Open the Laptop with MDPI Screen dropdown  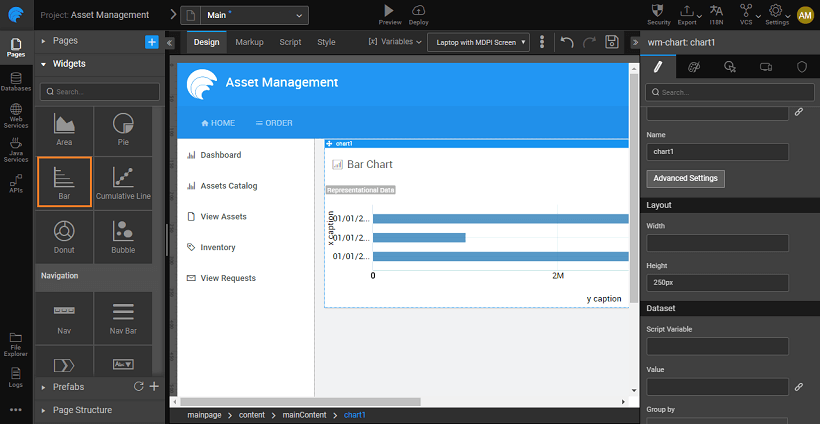pyautogui.click(x=478, y=42)
